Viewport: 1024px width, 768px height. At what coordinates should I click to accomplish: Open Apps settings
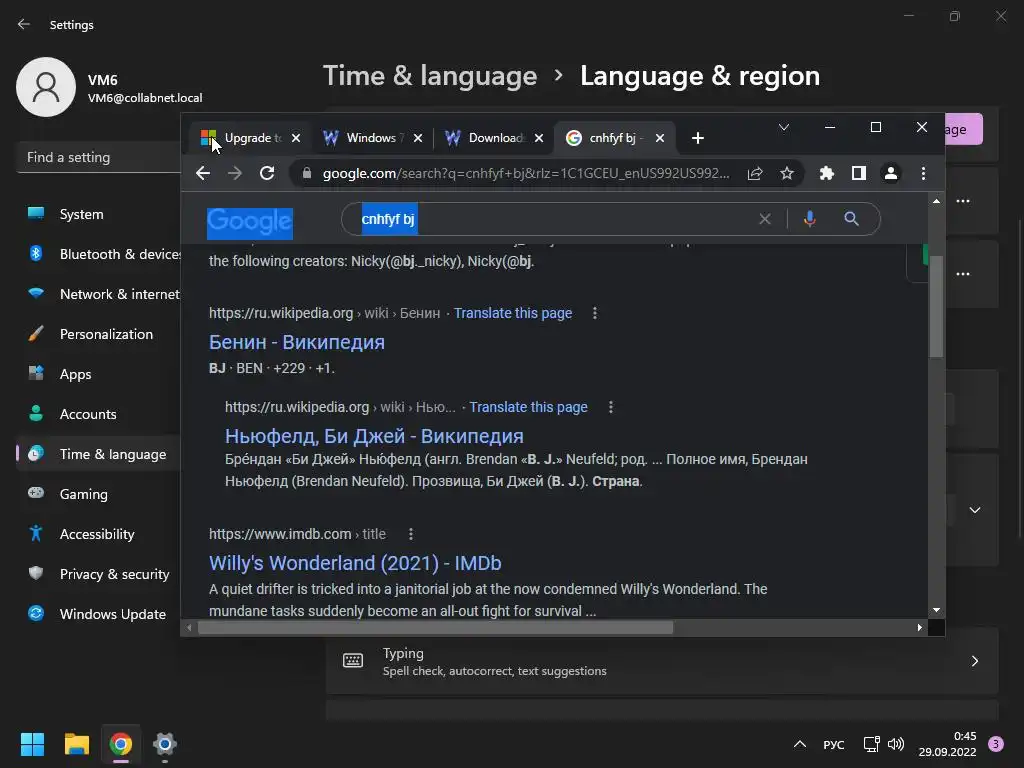(98, 374)
